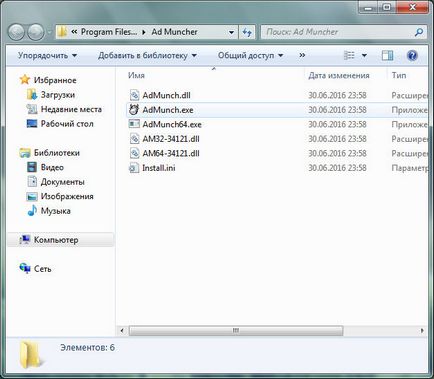Image resolution: width=434 pixels, height=379 pixels.
Task: Click the Загрузки folder icon
Action: pyautogui.click(x=32, y=95)
